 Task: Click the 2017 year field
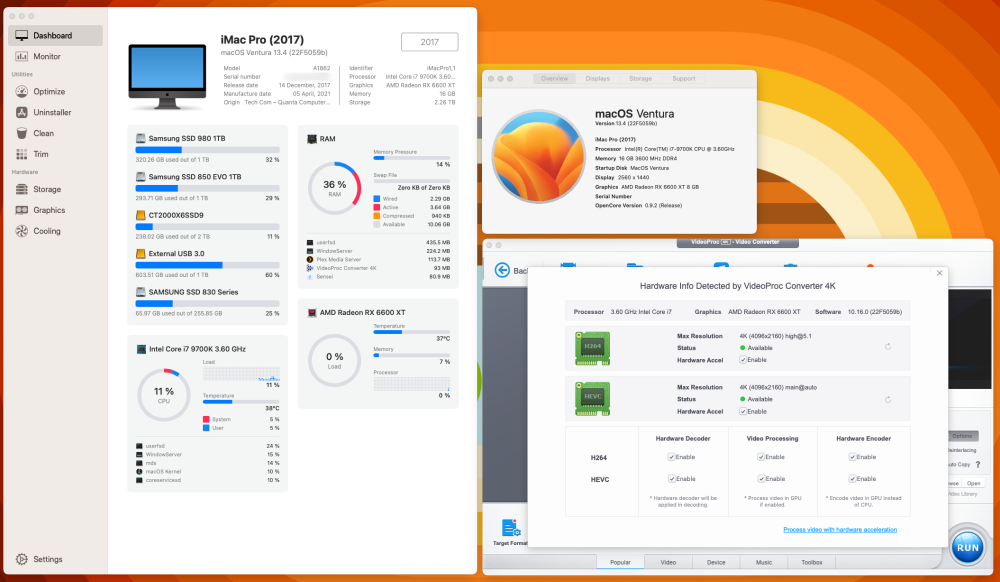[429, 42]
